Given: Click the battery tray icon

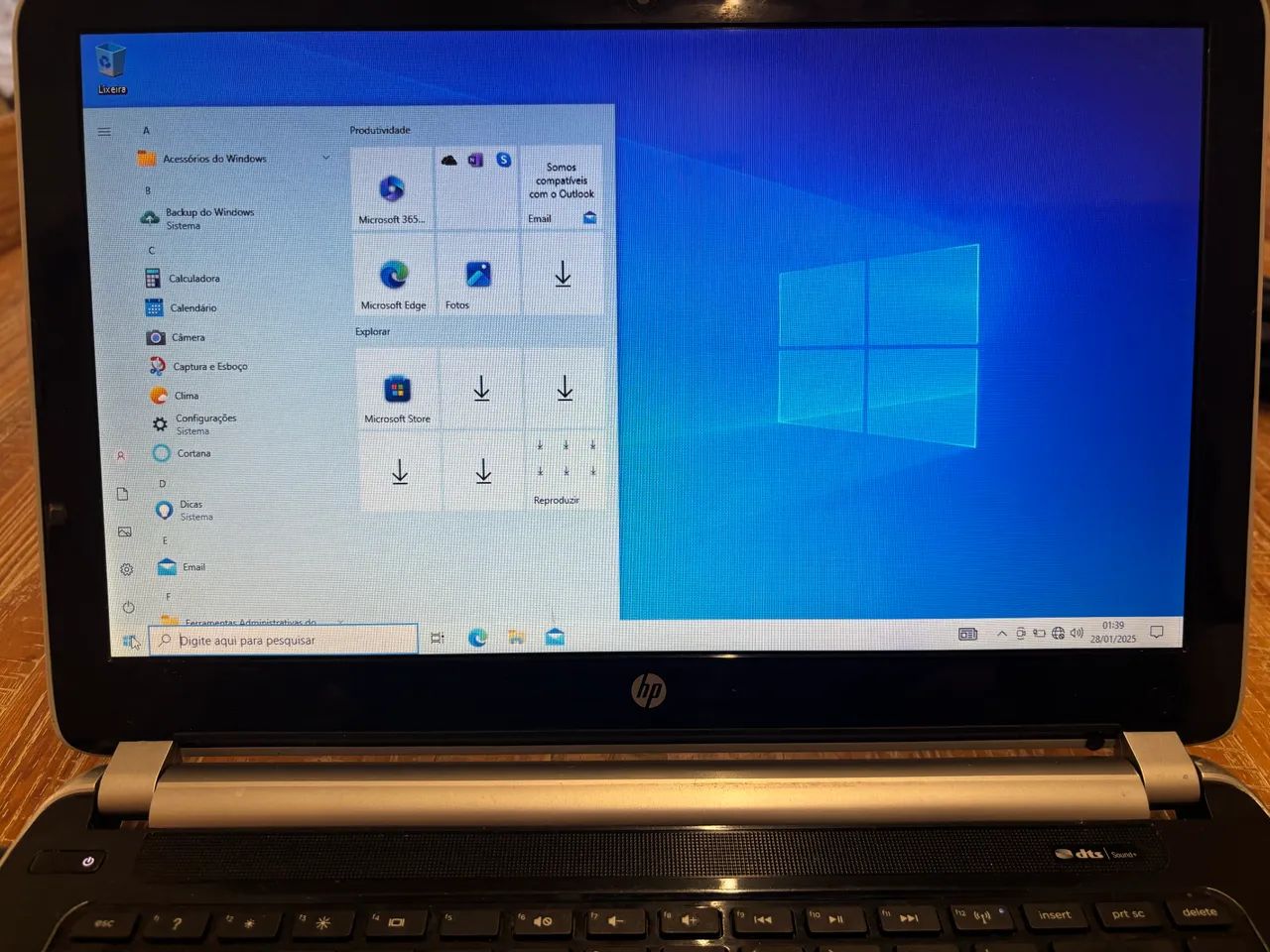Looking at the screenshot, I should click(x=1039, y=634).
